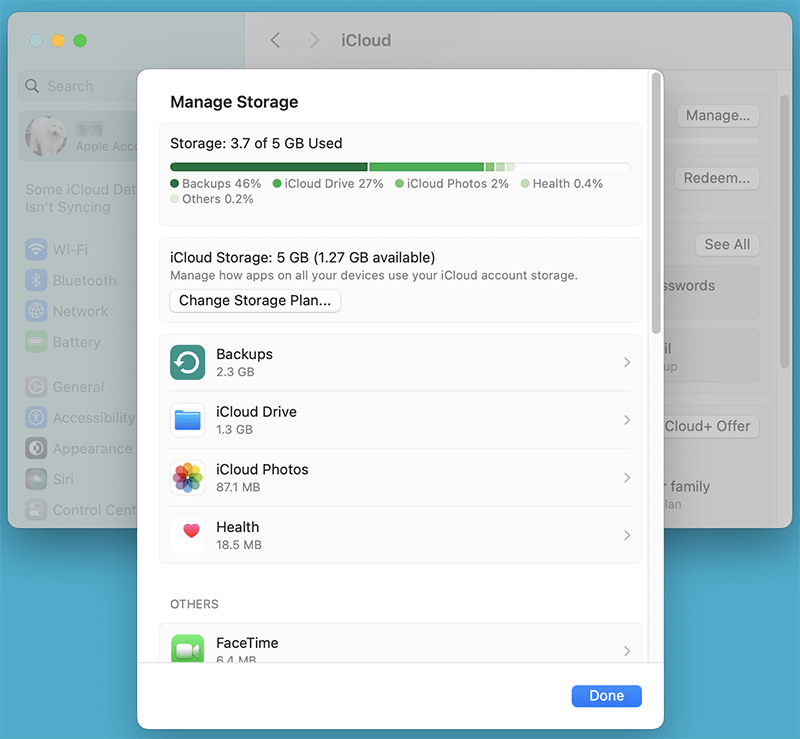
Task: Expand the Backups row details
Action: [627, 363]
